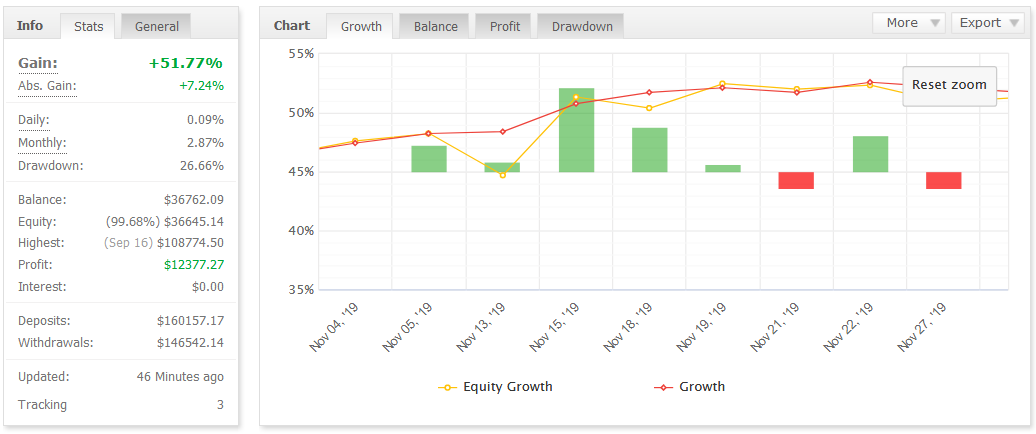Screen dimensions: 1036x434
Task: Click the +51.77% gain value
Action: [x=186, y=63]
